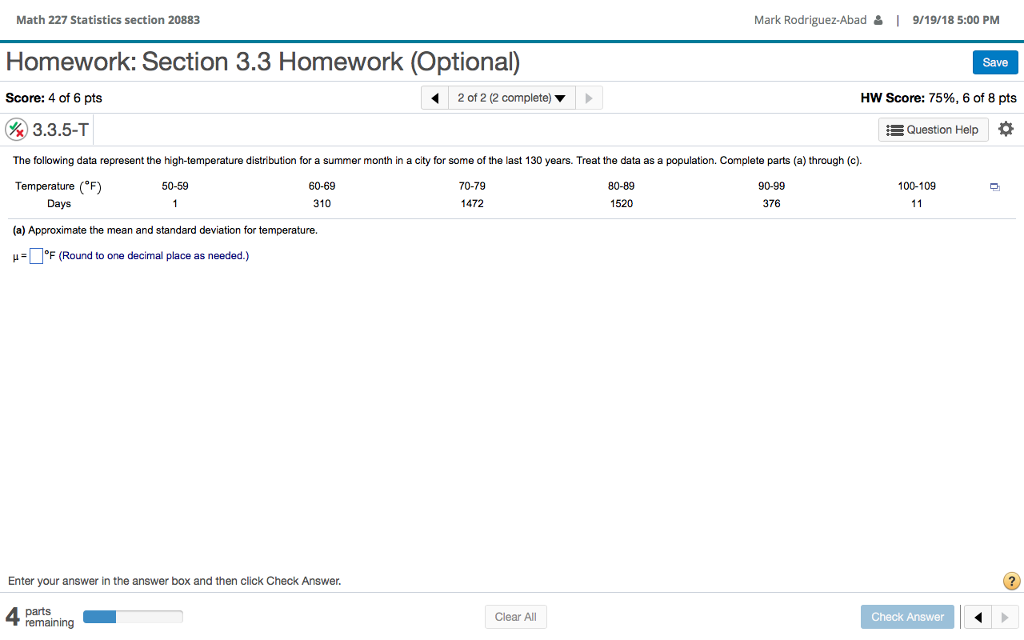
Task: Click the next arrow at bottom right
Action: click(x=1005, y=616)
